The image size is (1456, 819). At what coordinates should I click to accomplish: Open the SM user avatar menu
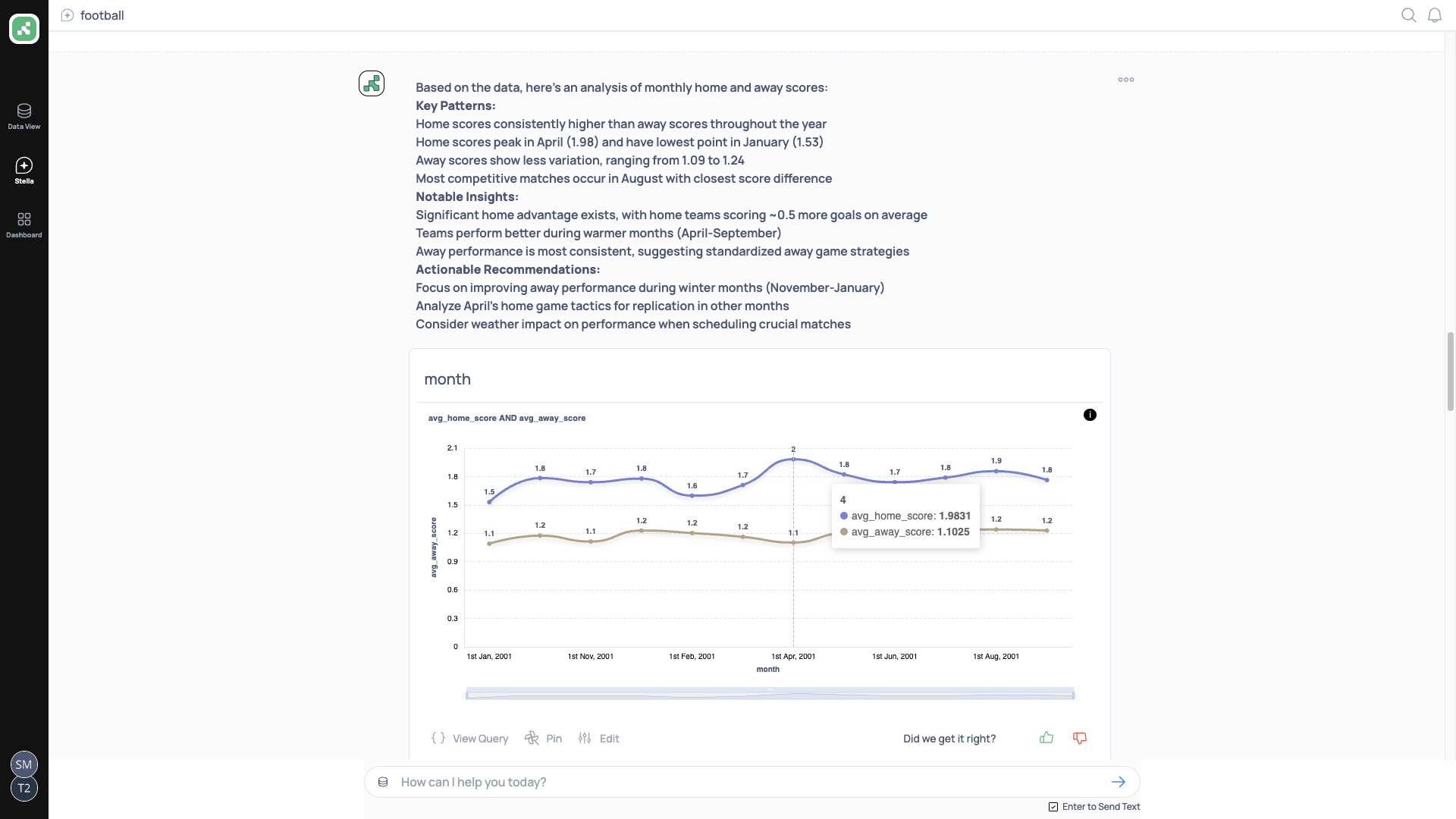pyautogui.click(x=24, y=764)
